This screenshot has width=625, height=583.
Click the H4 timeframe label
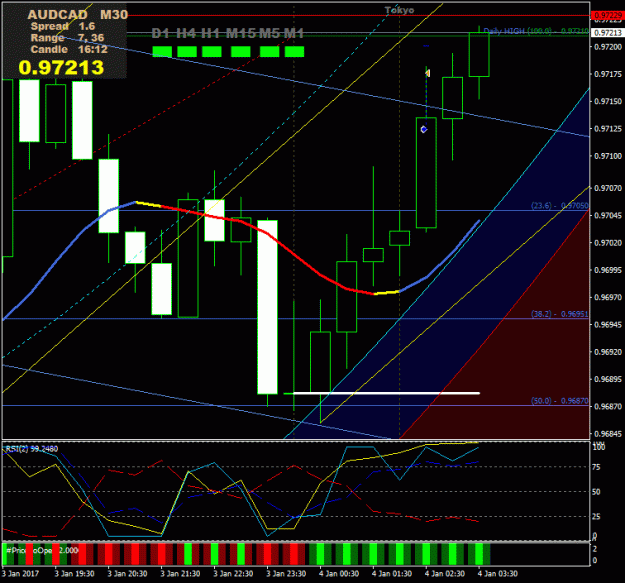tap(187, 33)
